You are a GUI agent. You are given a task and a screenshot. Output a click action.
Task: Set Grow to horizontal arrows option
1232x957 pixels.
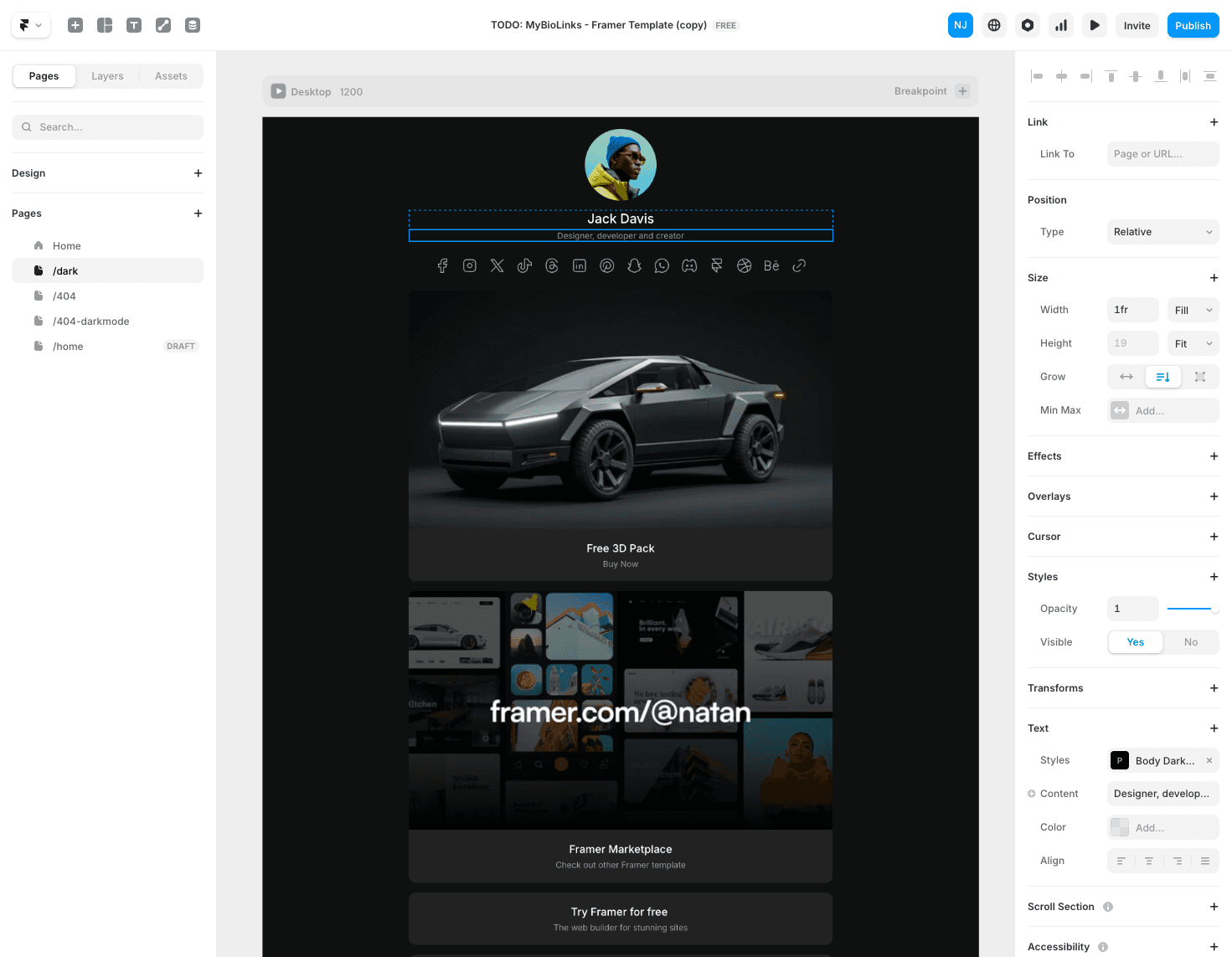[x=1126, y=377]
